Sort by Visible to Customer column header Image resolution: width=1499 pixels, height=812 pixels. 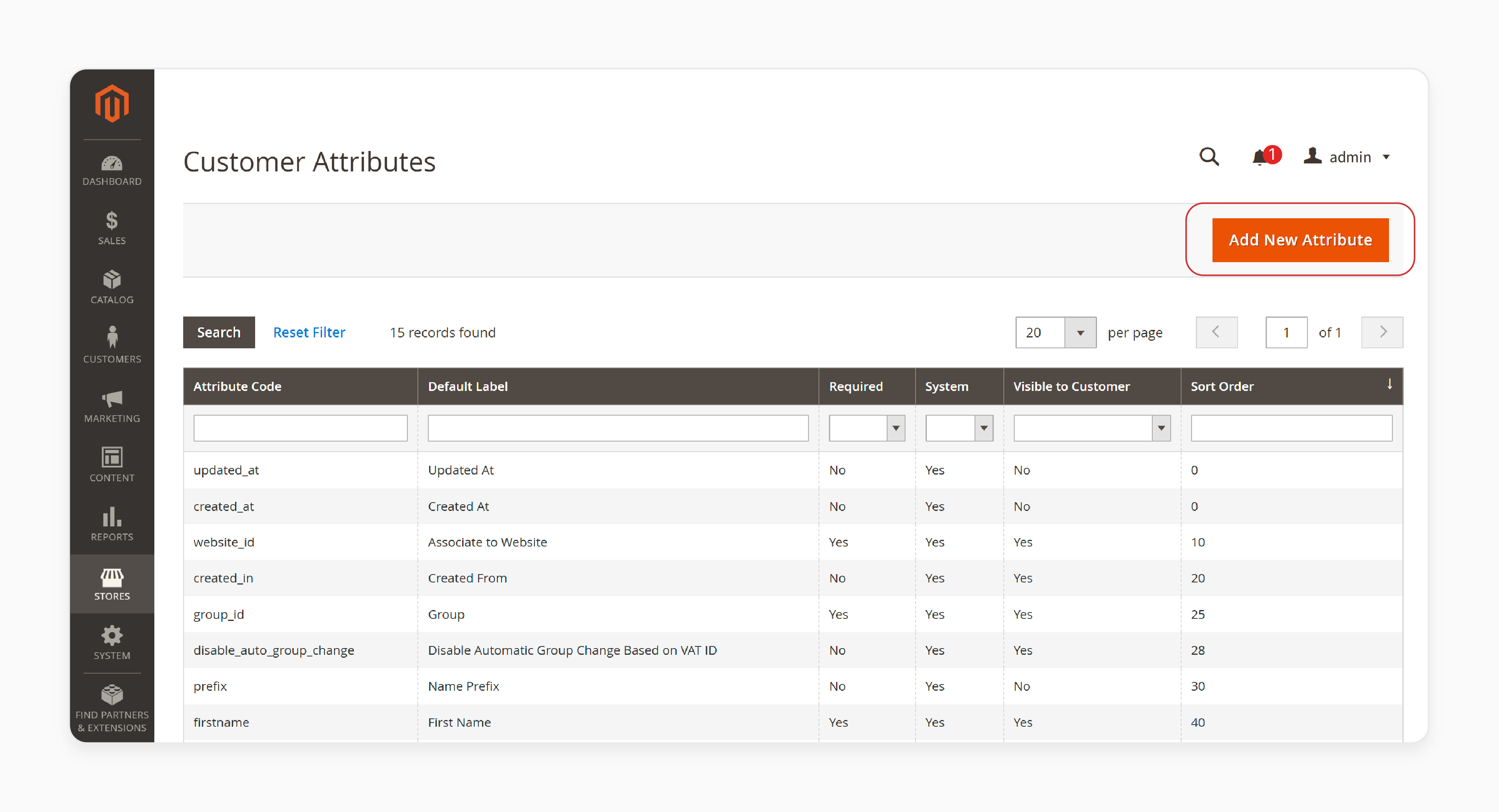tap(1092, 386)
